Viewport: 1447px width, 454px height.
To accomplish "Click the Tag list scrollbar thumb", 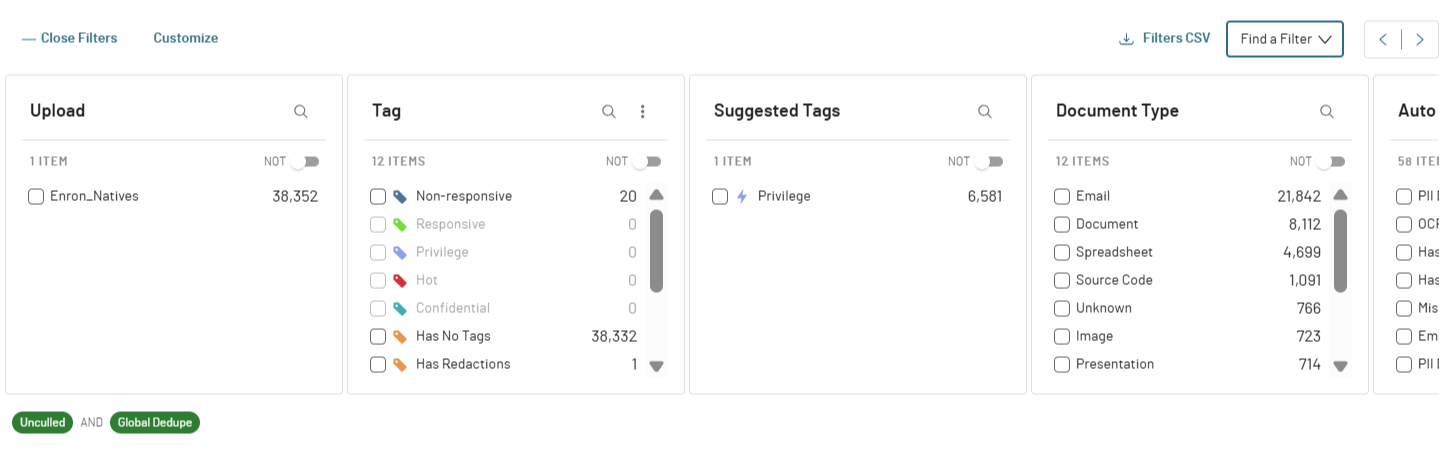I will point(656,250).
